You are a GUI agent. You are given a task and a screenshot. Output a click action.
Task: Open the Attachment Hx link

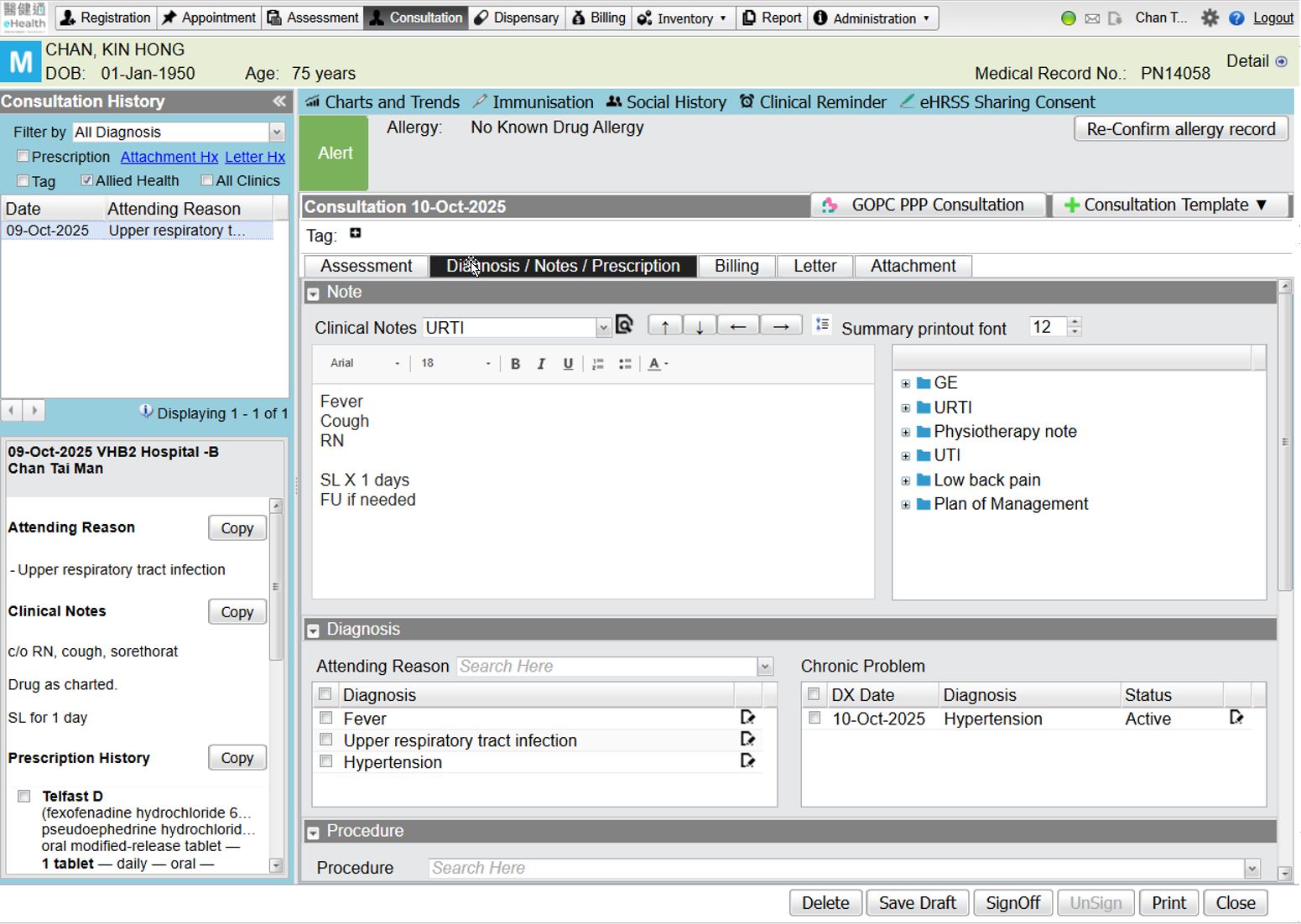click(x=169, y=157)
